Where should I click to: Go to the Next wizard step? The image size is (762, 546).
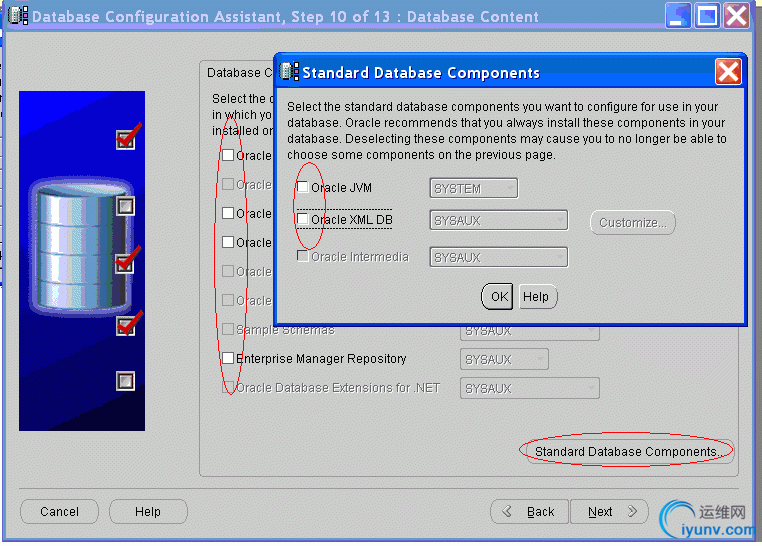pos(609,512)
